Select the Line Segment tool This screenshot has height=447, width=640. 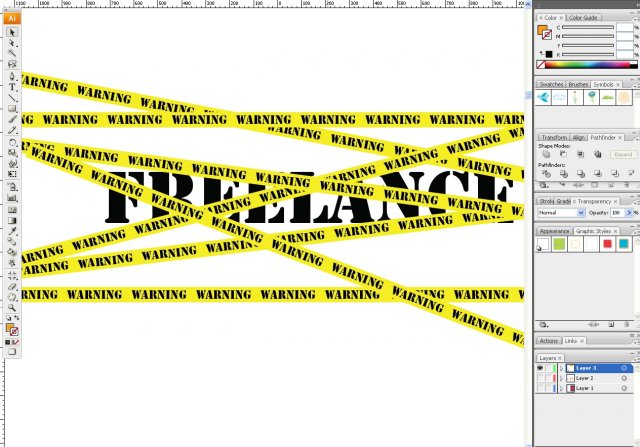tap(12, 98)
